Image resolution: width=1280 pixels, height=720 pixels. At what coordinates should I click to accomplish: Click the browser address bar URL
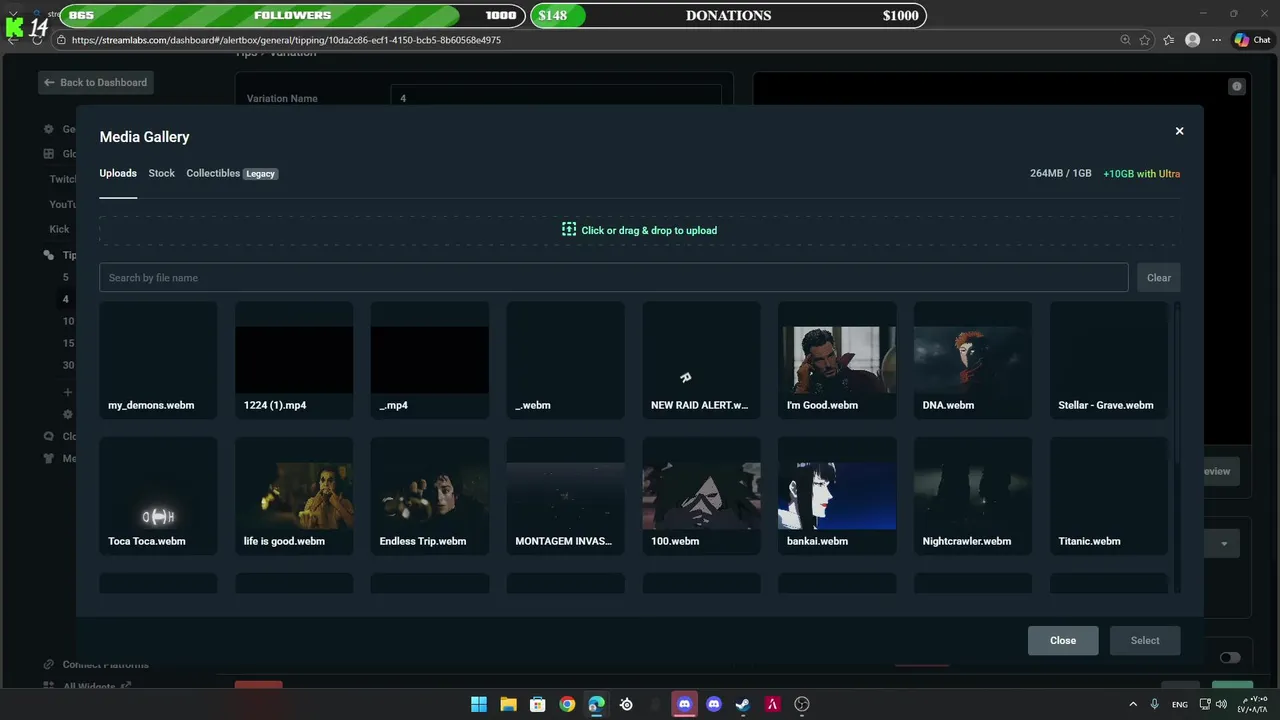pyautogui.click(x=286, y=40)
